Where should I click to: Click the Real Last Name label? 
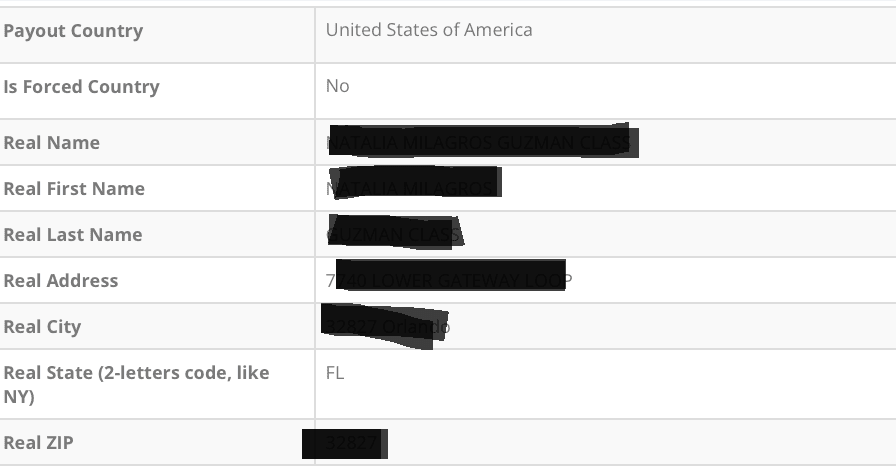coord(73,235)
